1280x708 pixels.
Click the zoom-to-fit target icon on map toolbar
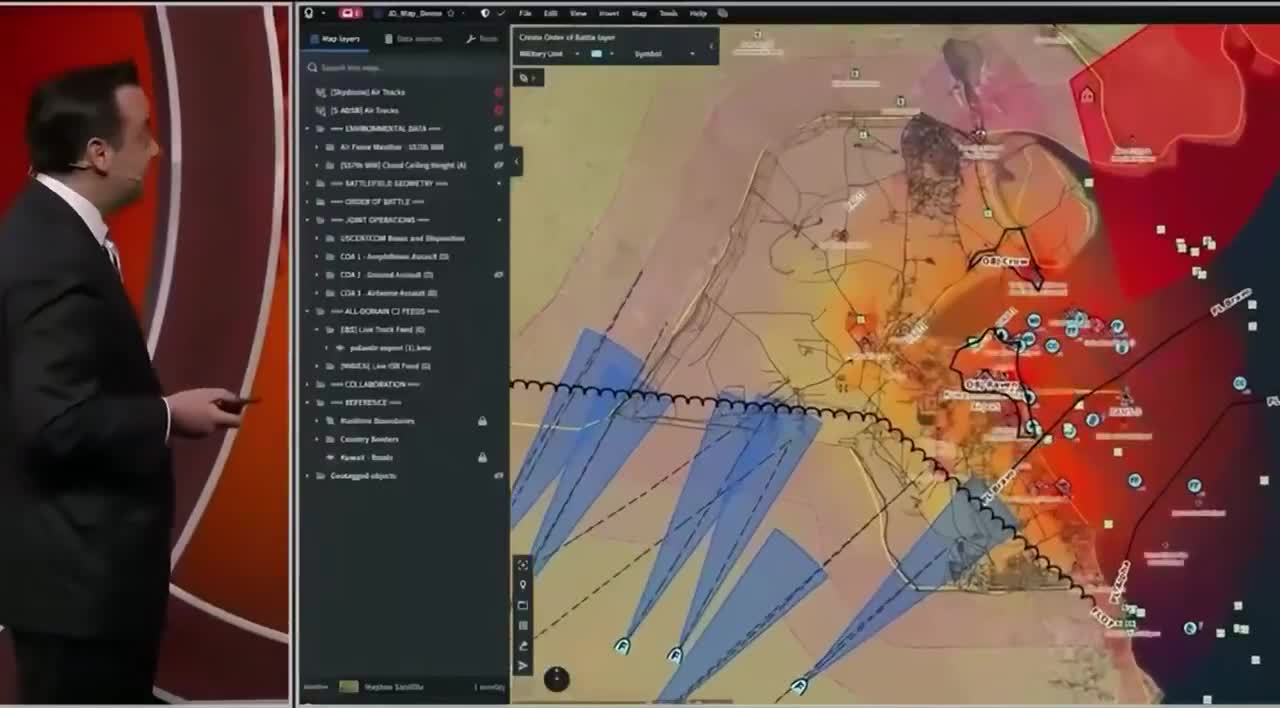(522, 565)
